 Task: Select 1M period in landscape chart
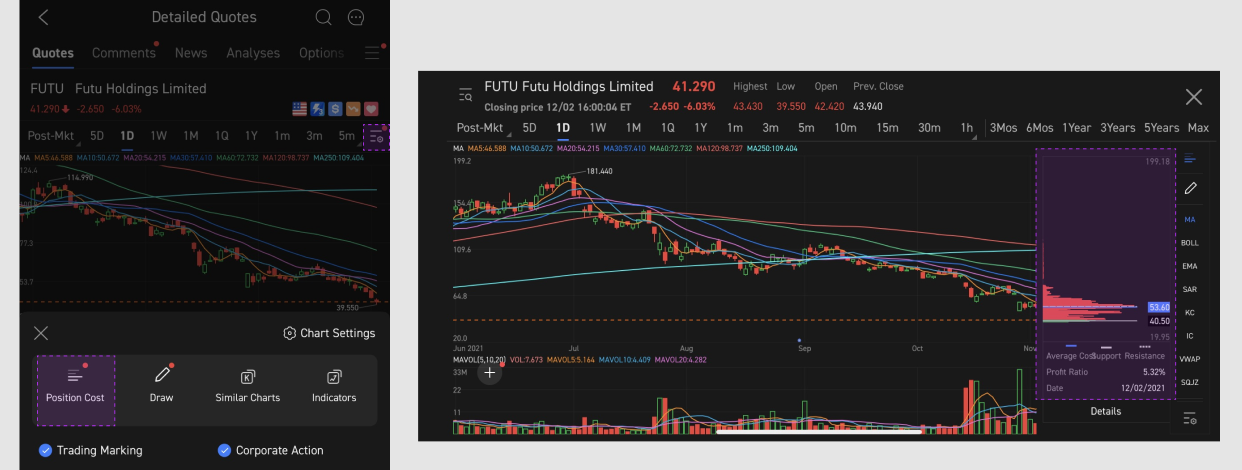(633, 128)
